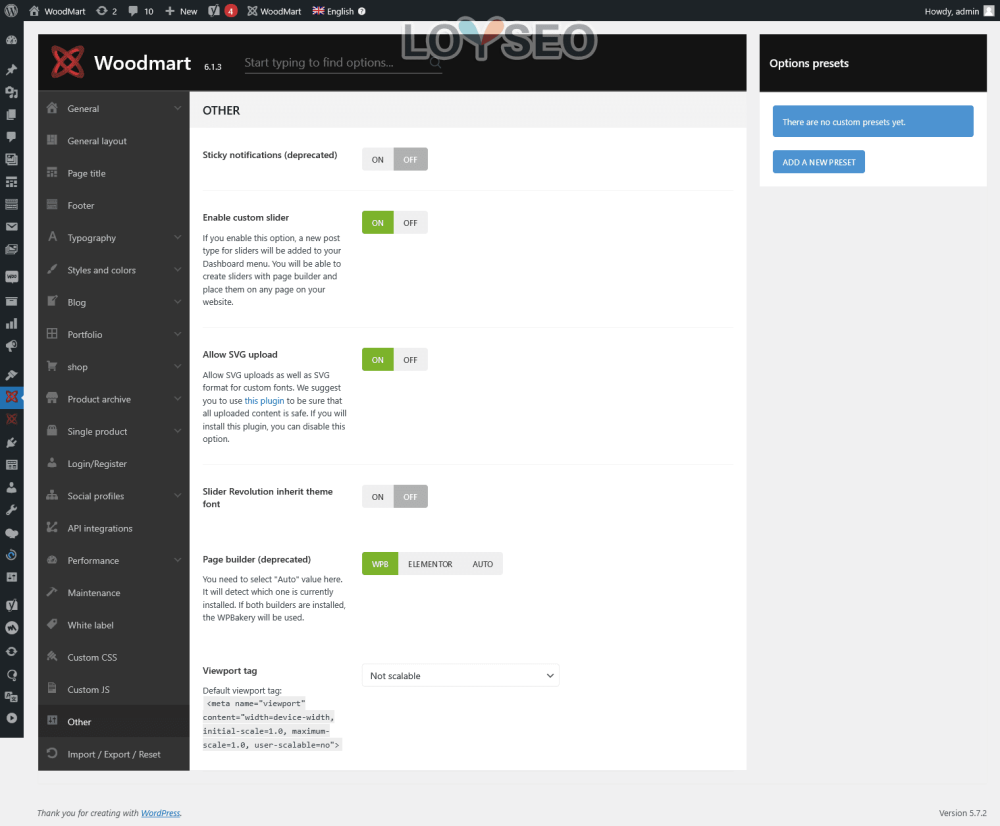Collapse admin menu with play icon
This screenshot has width=1000, height=826.
(x=11, y=718)
